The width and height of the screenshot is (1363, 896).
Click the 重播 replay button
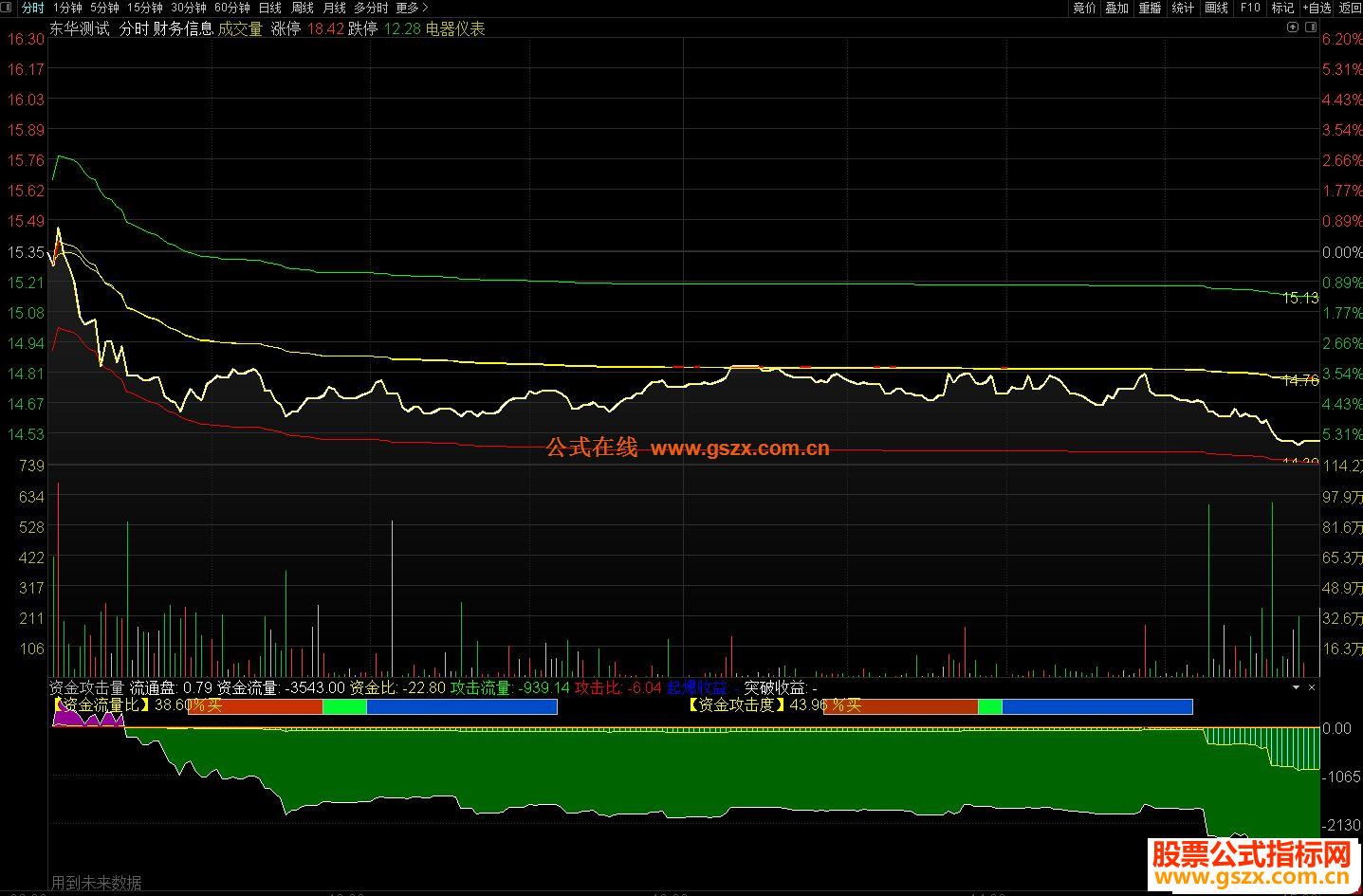[x=1151, y=8]
